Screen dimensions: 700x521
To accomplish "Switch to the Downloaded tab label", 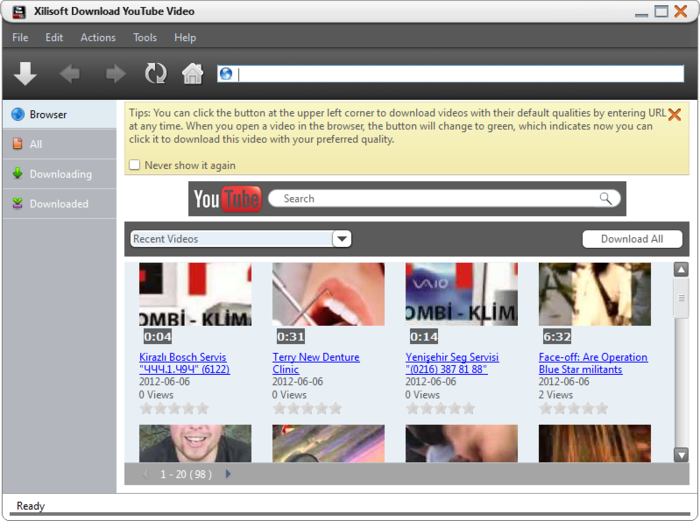I will [x=59, y=204].
